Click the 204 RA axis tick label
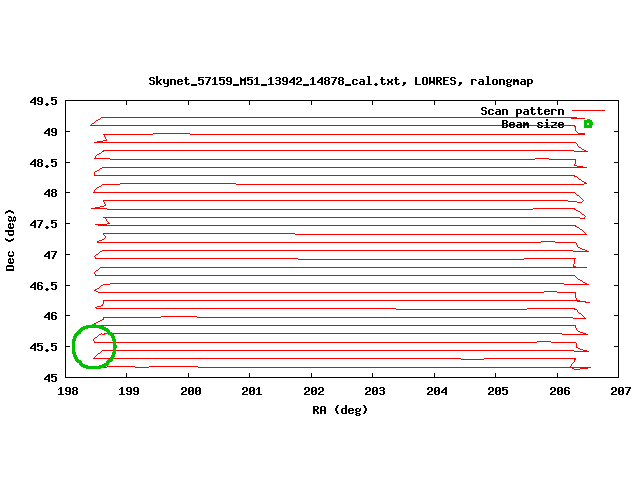Screen dimensions: 640x480 point(437,391)
